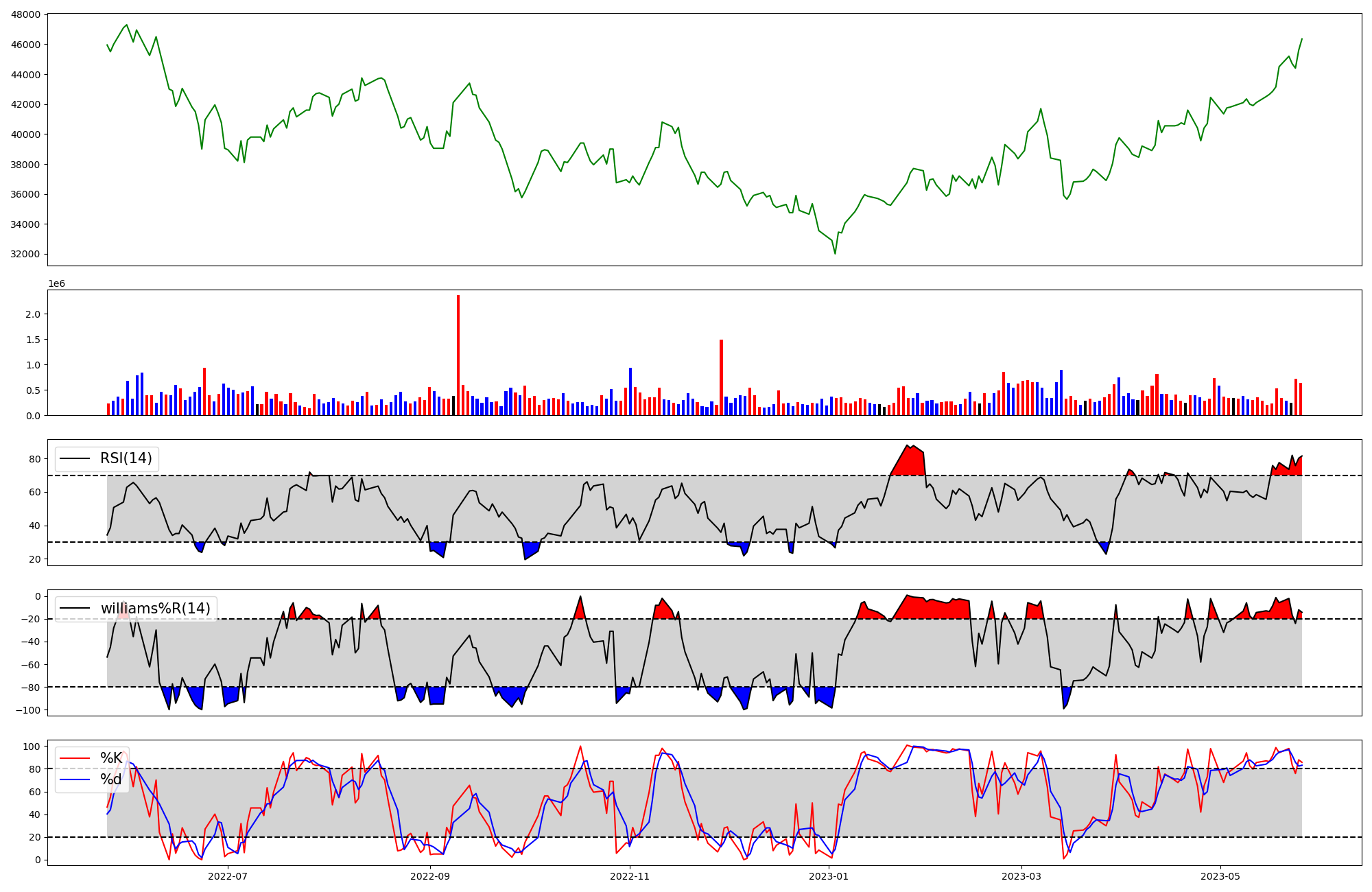This screenshot has width=1372, height=892.
Task: Click the 2022-11 date label on the x-axis
Action: click(x=629, y=876)
